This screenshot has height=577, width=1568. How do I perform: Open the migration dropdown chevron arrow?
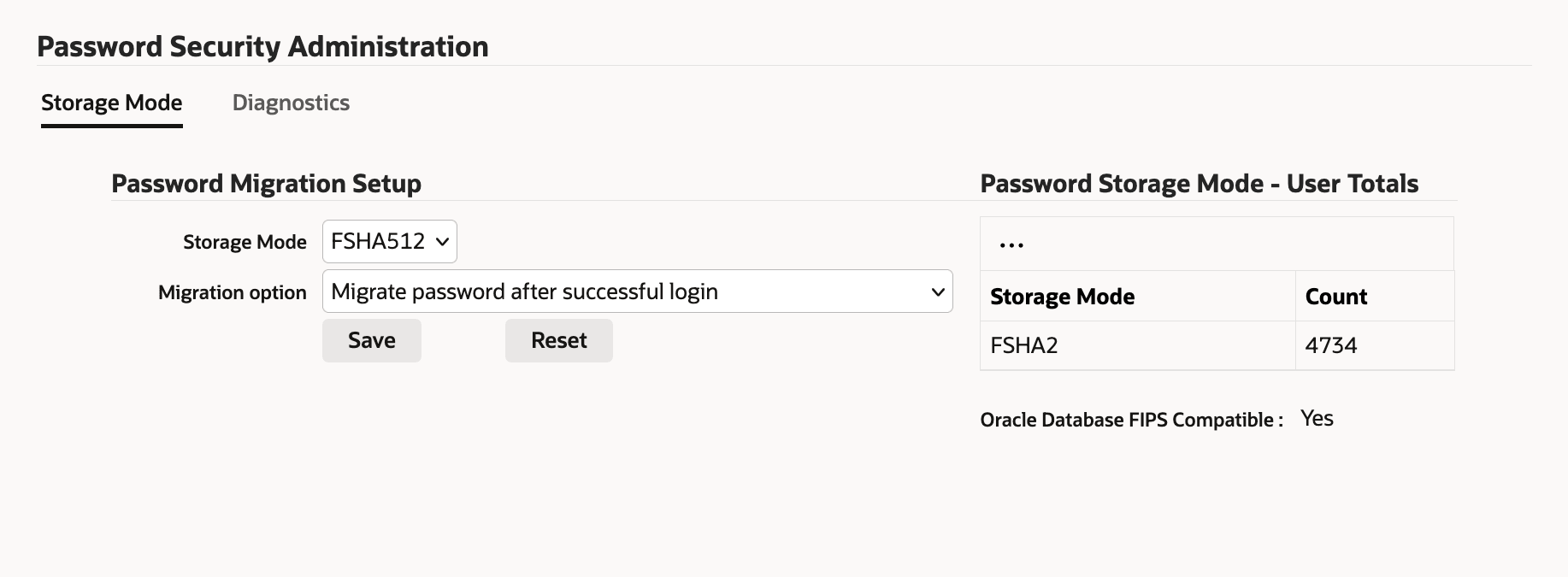coord(937,291)
